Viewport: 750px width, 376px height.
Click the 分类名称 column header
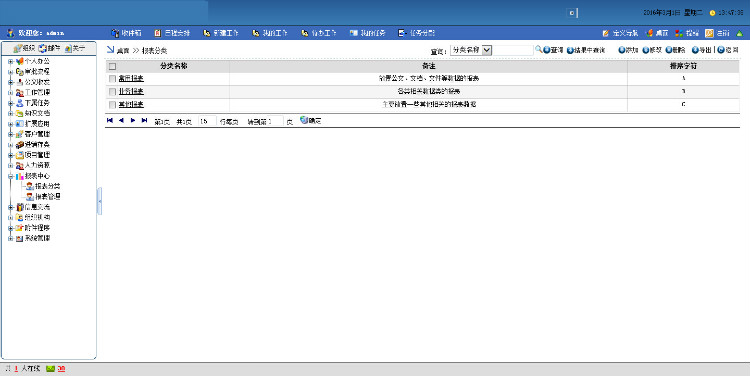174,66
